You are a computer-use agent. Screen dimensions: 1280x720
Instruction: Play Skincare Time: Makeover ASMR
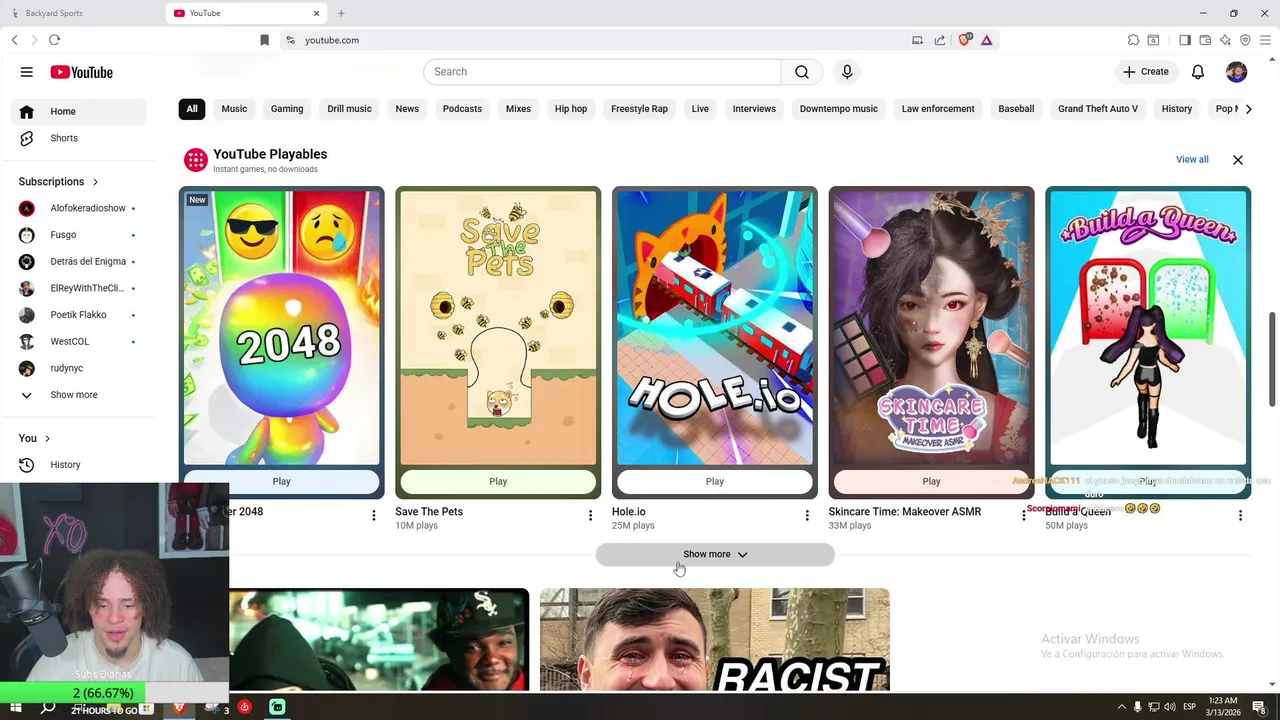pyautogui.click(x=931, y=481)
